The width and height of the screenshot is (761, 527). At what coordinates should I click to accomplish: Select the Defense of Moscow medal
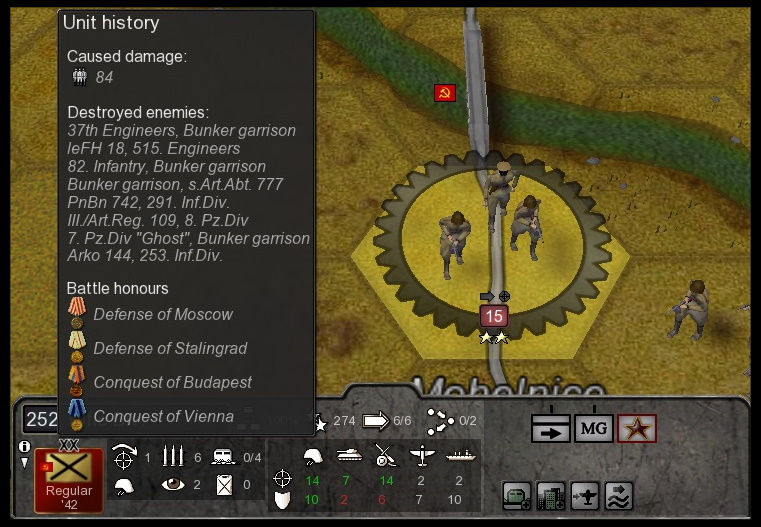[x=77, y=313]
